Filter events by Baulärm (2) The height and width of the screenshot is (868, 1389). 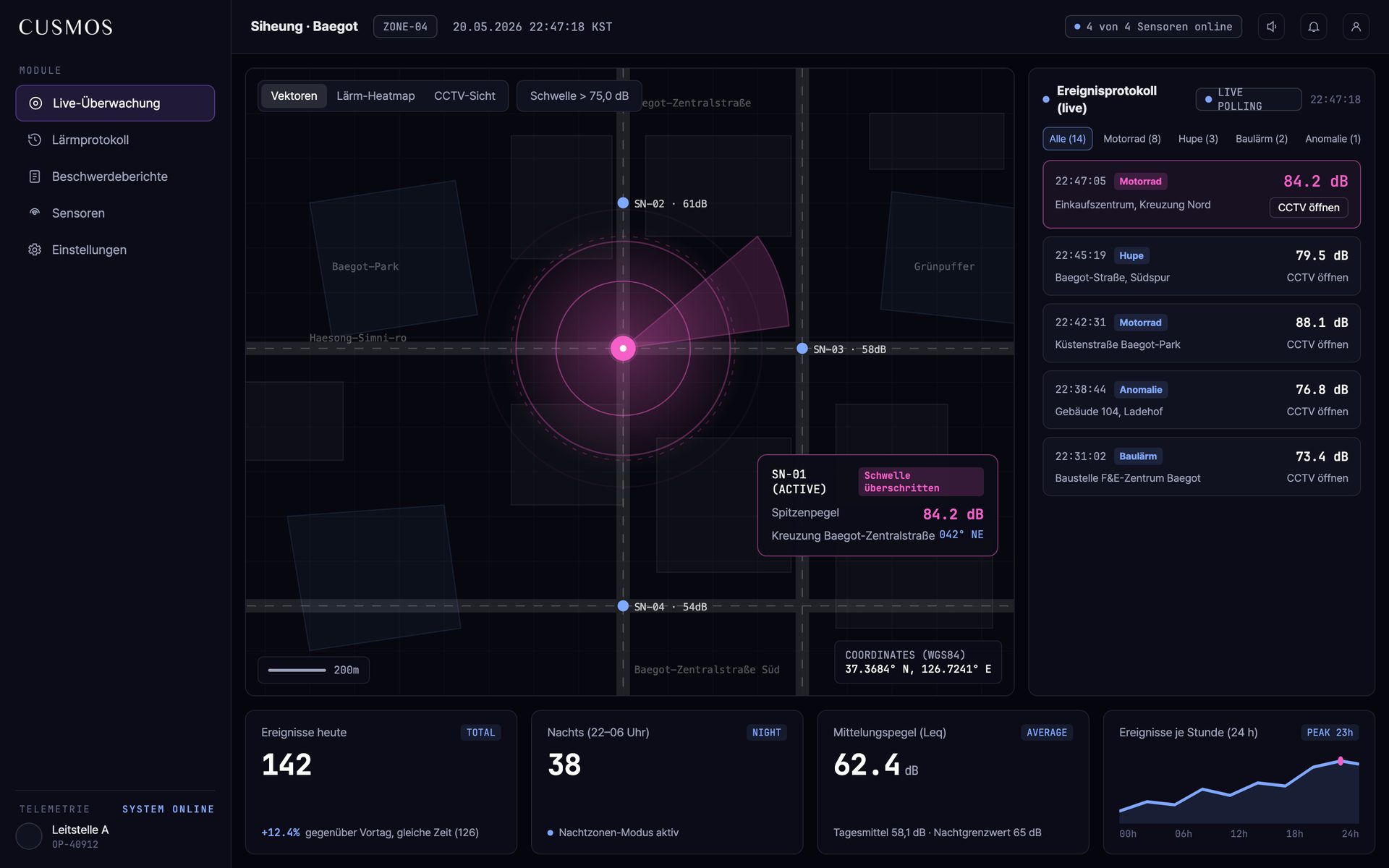pyautogui.click(x=1261, y=139)
